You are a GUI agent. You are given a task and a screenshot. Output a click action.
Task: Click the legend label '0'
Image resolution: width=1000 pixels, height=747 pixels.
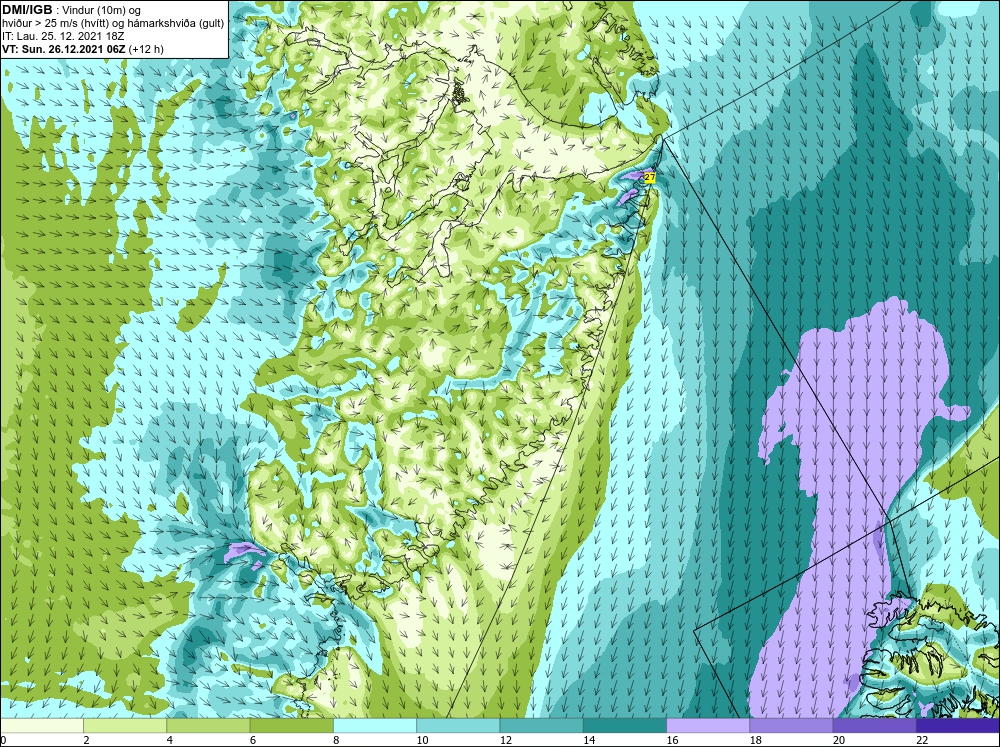3,740
